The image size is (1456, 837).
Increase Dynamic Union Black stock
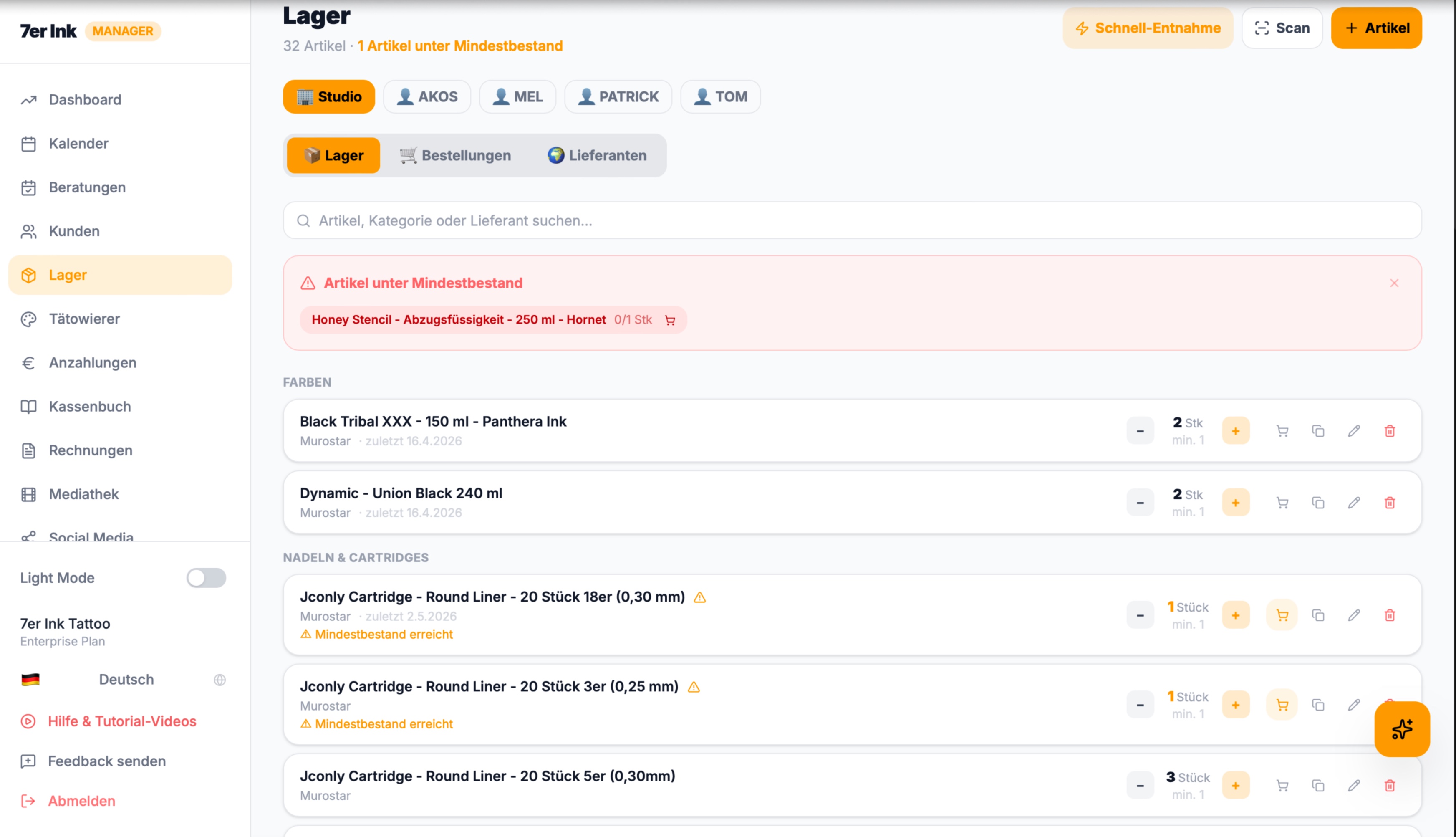tap(1235, 503)
